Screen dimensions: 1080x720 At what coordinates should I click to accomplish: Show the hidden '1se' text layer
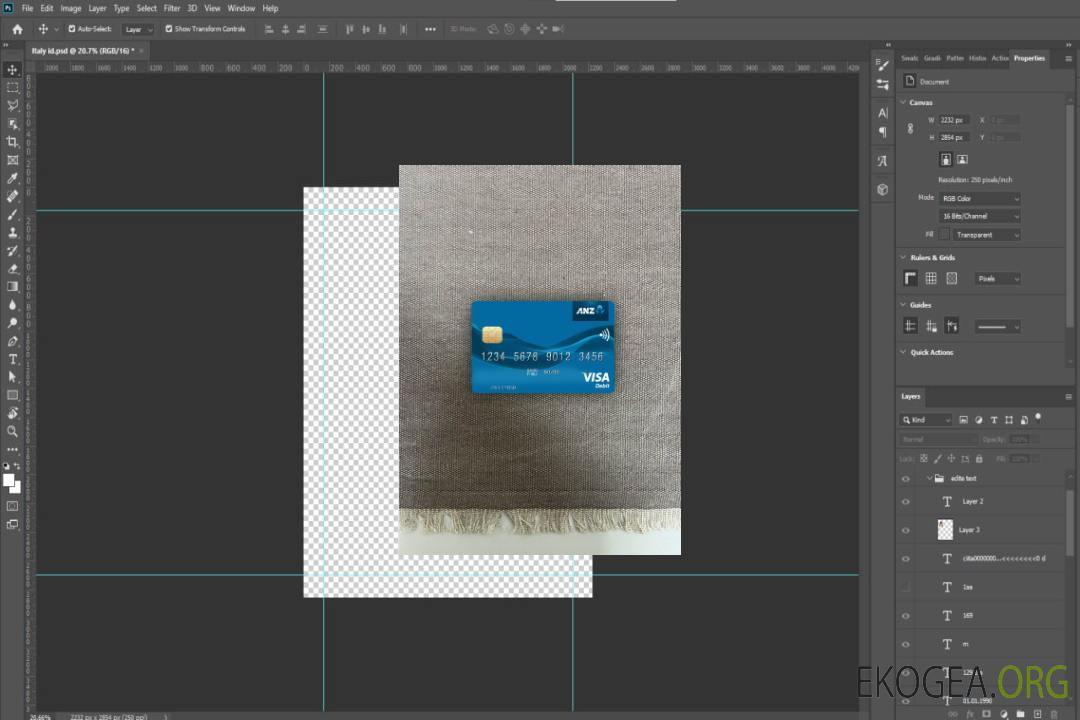(906, 588)
